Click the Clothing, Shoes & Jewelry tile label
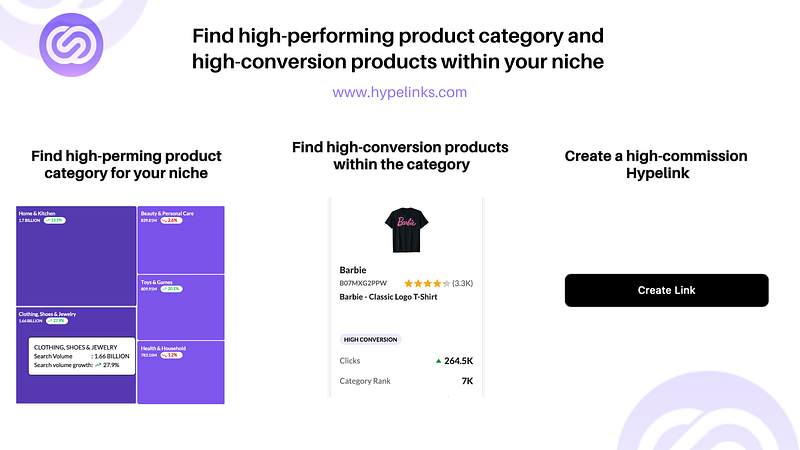Screen dimensions: 800x450 click(47, 314)
